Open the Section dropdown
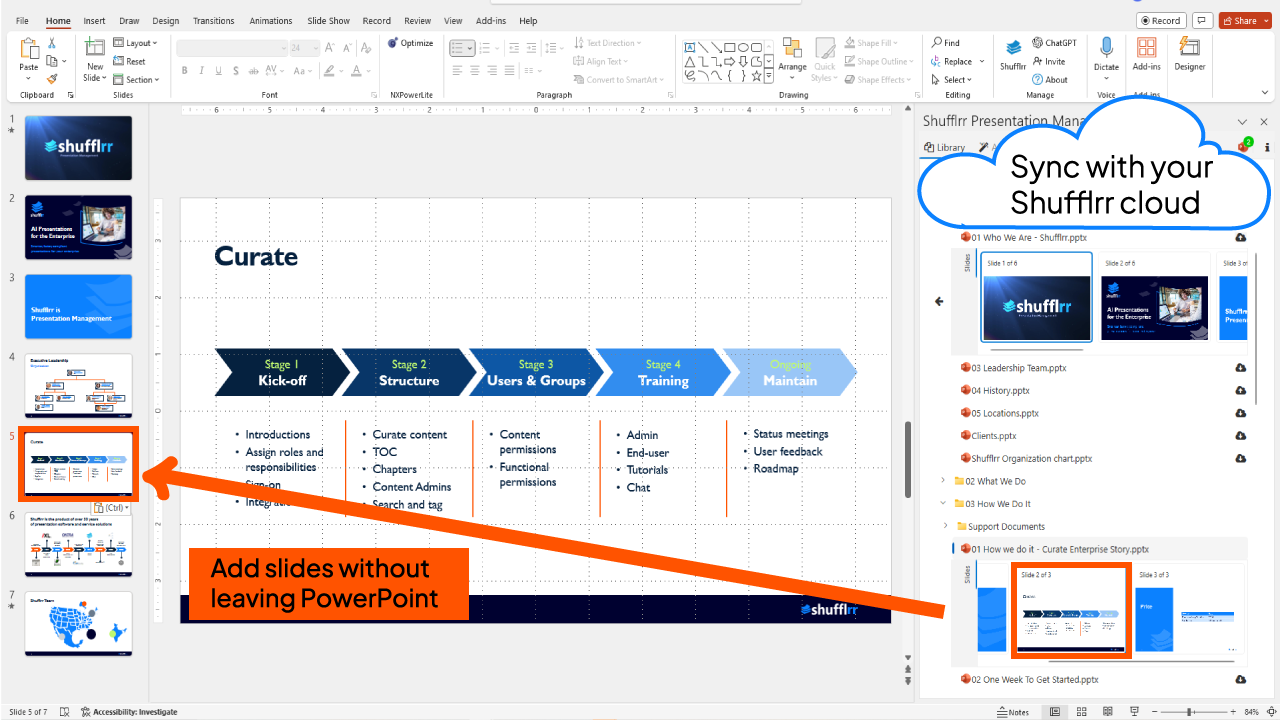 tap(135, 80)
